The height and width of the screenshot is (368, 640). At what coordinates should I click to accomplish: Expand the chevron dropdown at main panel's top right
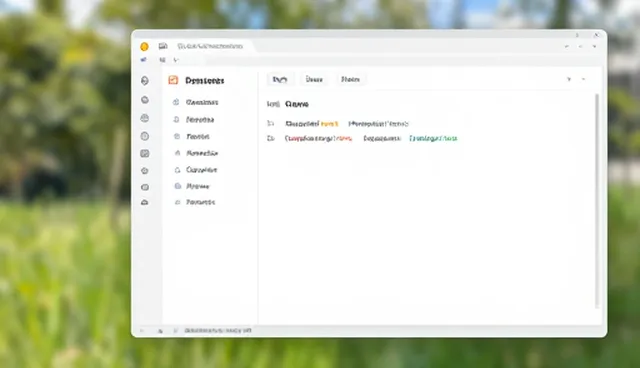click(569, 79)
